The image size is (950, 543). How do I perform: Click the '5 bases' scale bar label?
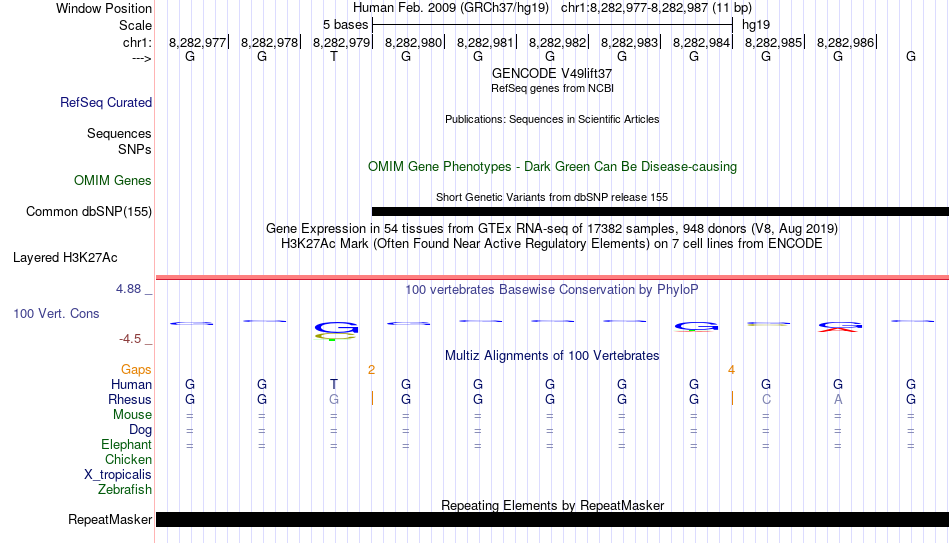pyautogui.click(x=345, y=25)
